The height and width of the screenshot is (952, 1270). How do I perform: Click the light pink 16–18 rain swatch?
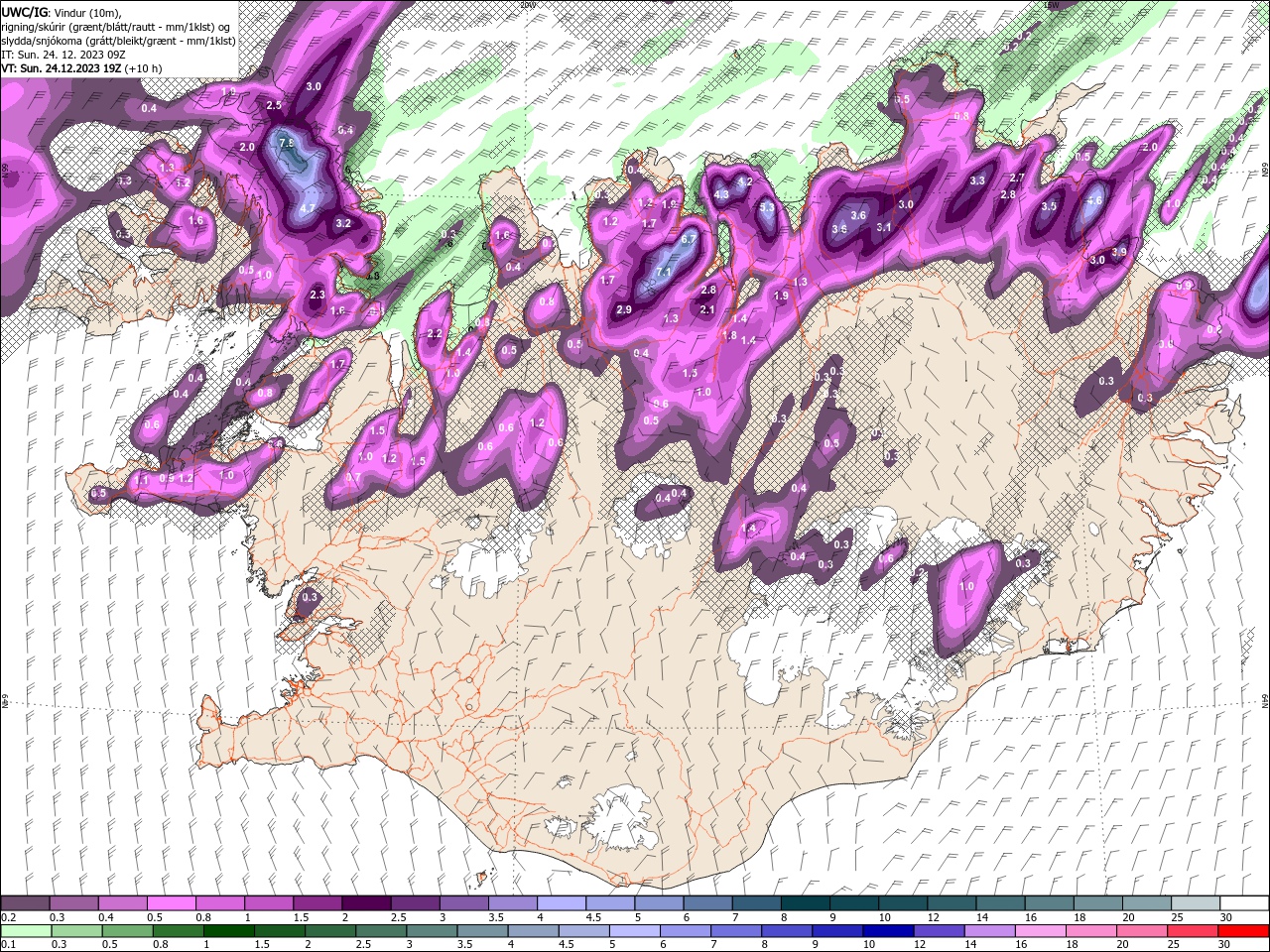pos(1039,930)
